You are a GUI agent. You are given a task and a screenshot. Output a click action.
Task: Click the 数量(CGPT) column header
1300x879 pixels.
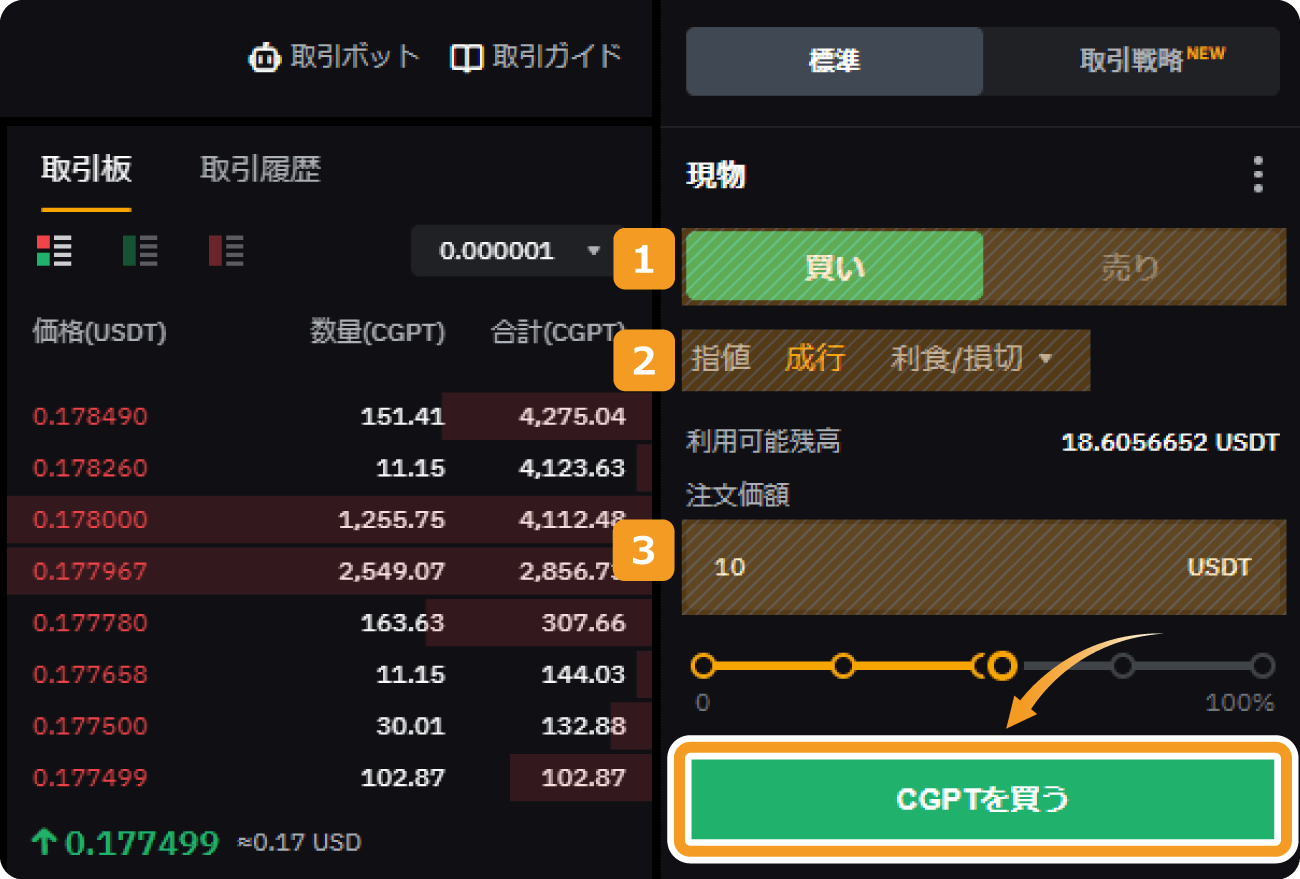[x=378, y=333]
